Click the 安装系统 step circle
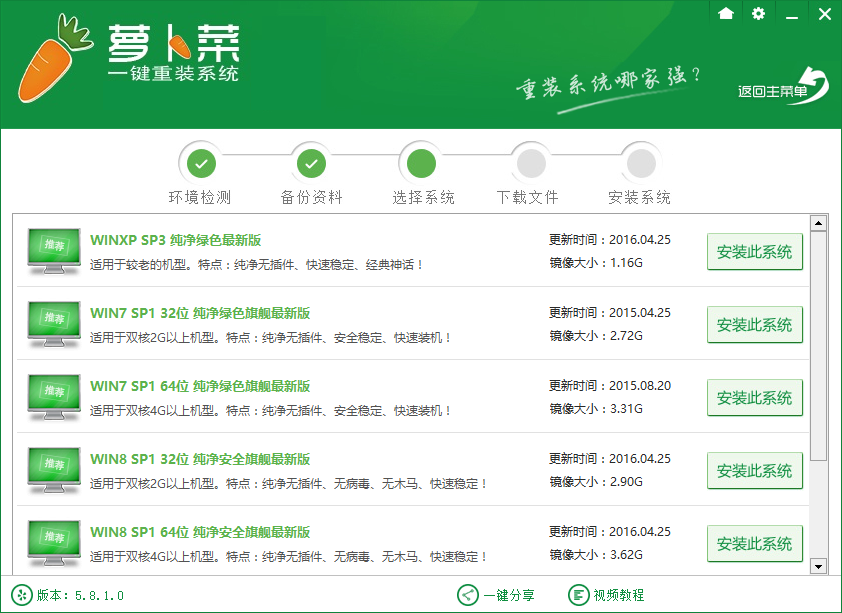 tap(640, 162)
